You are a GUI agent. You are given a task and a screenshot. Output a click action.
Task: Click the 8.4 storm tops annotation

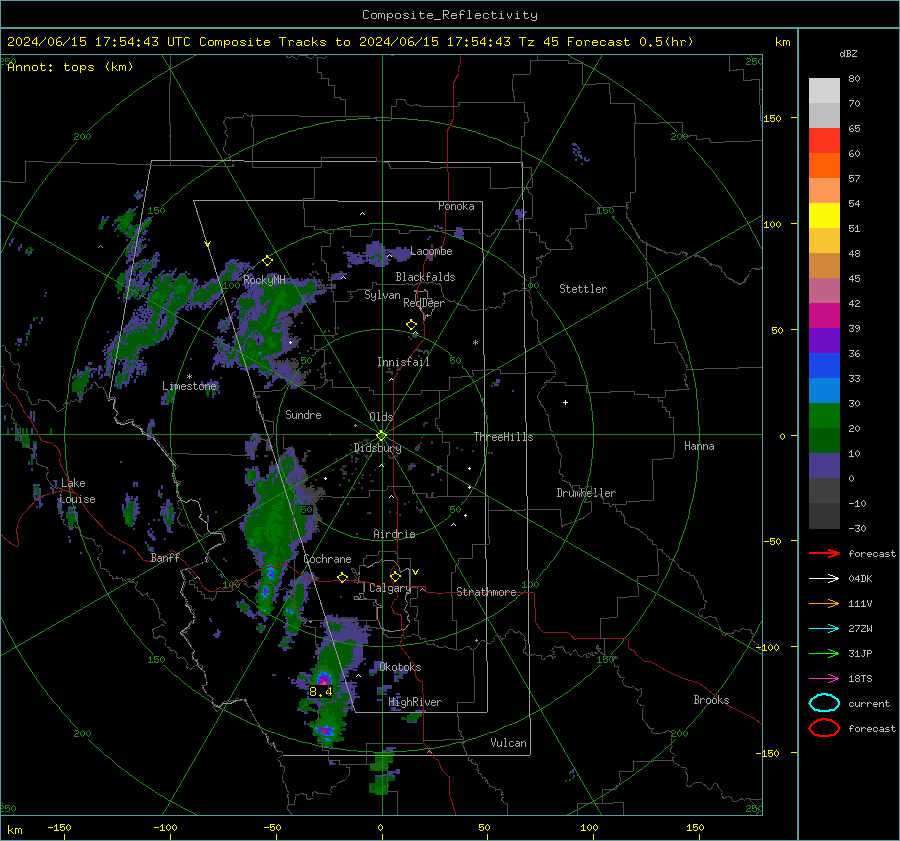321,692
